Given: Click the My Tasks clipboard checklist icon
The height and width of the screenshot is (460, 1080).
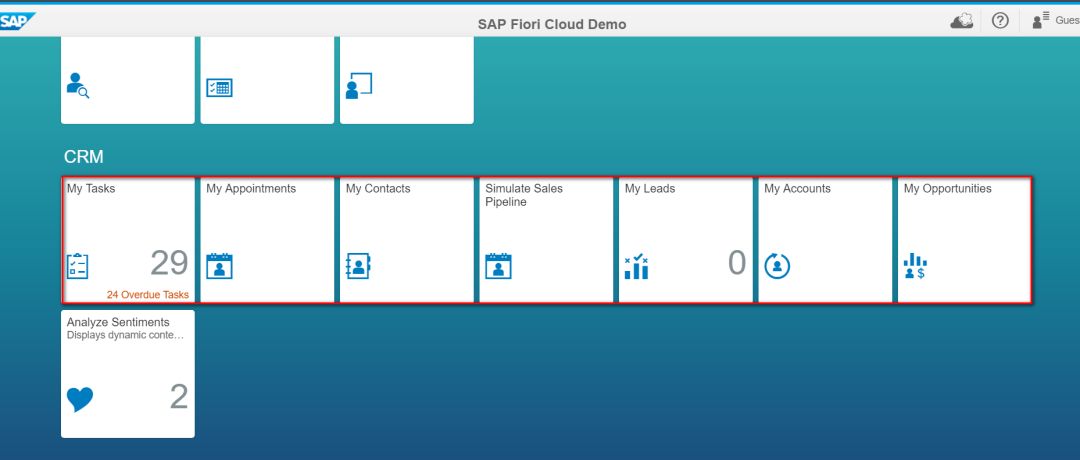Looking at the screenshot, I should (77, 266).
